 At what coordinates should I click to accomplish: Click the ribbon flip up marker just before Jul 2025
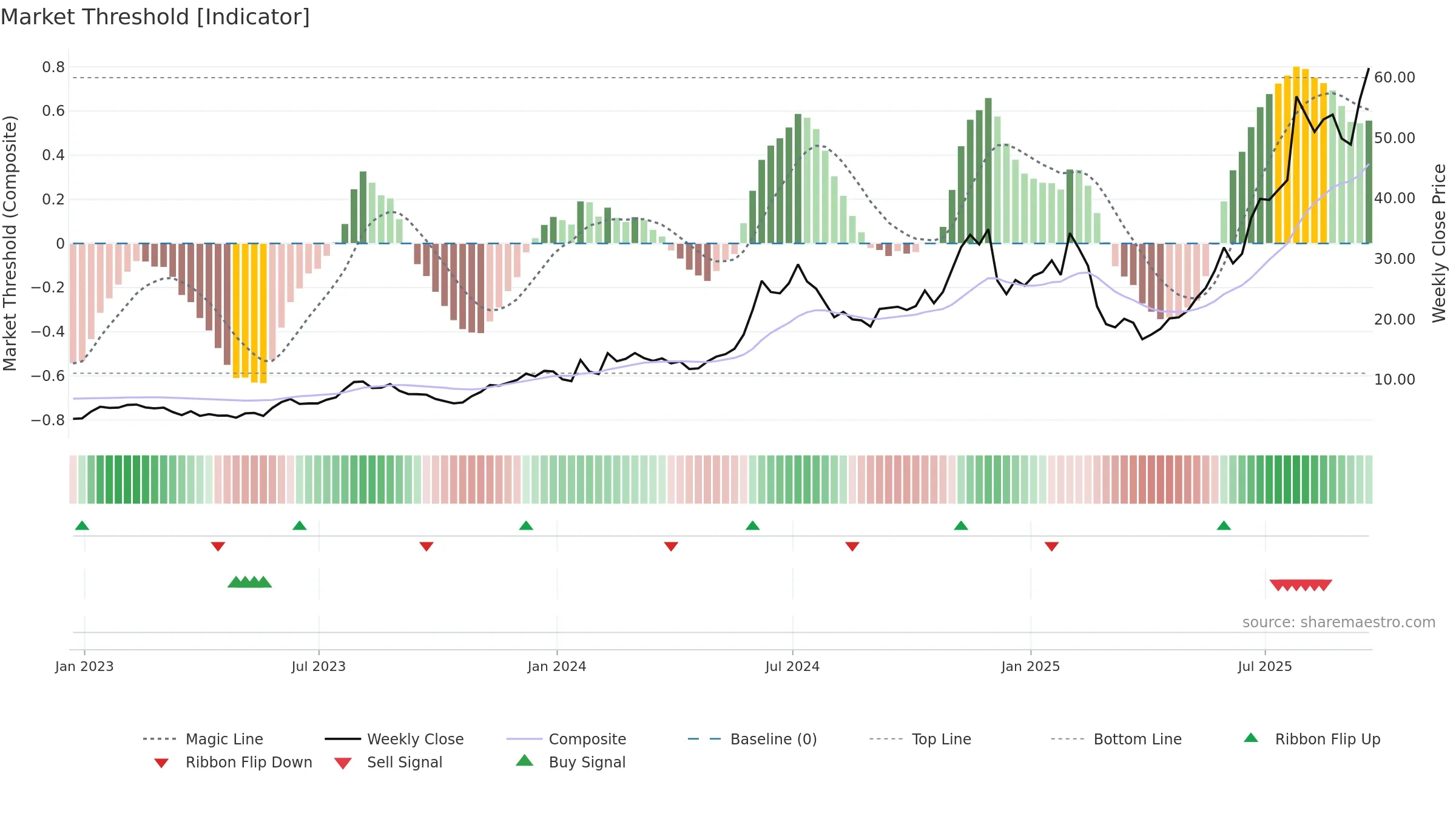coord(1224,525)
